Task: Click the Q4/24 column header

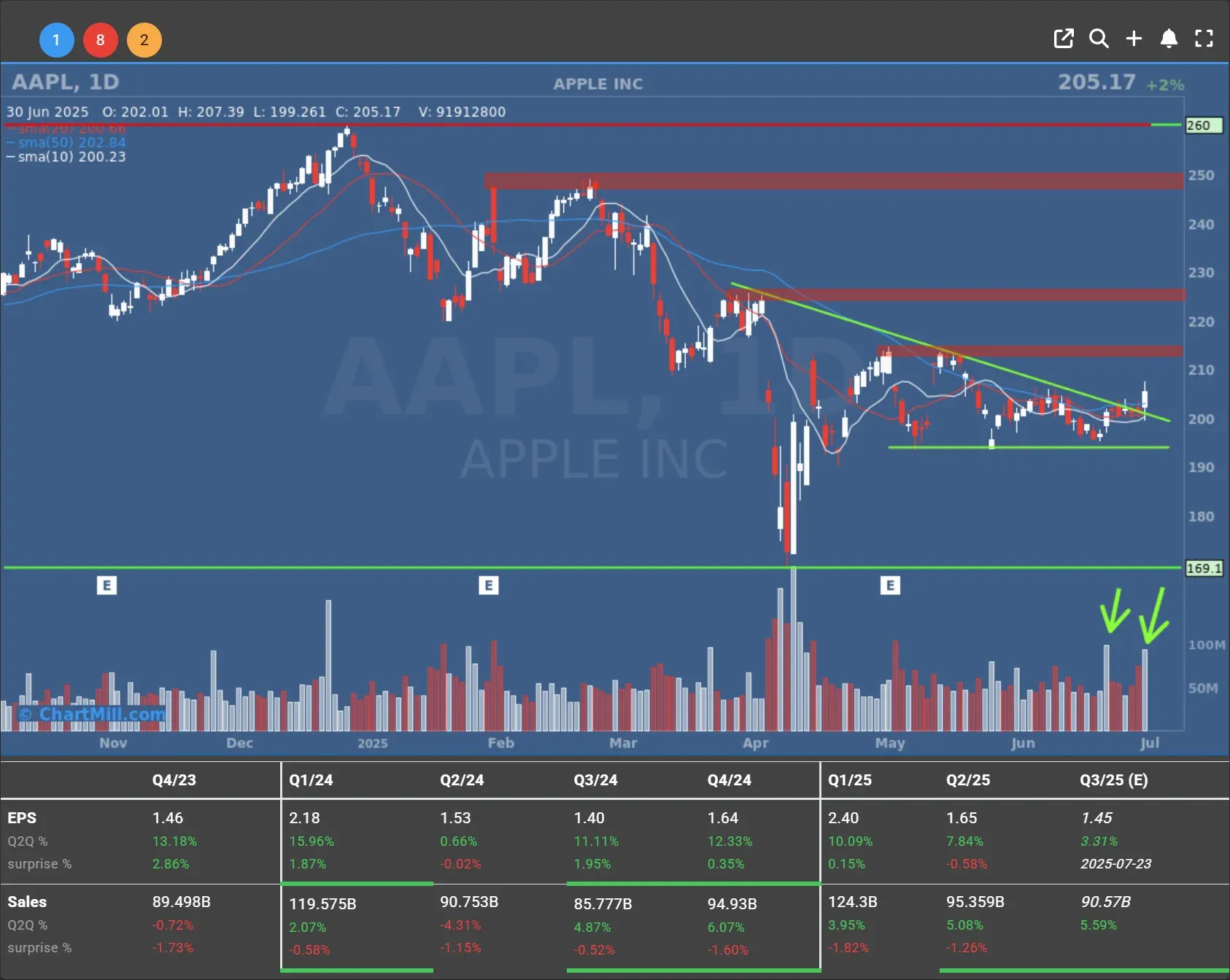Action: pos(730,779)
